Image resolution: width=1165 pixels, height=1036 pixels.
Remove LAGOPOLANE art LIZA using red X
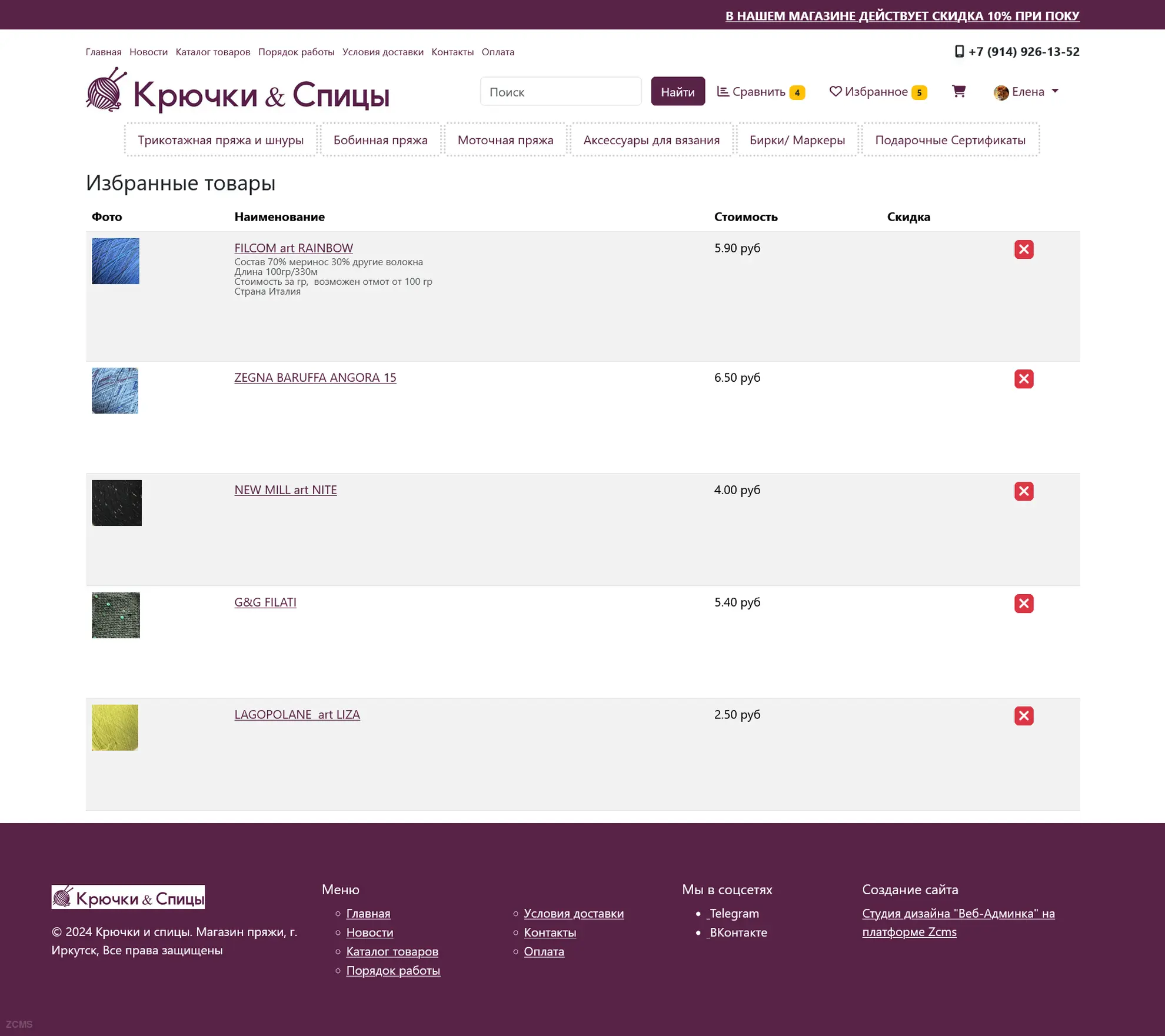pos(1023,716)
